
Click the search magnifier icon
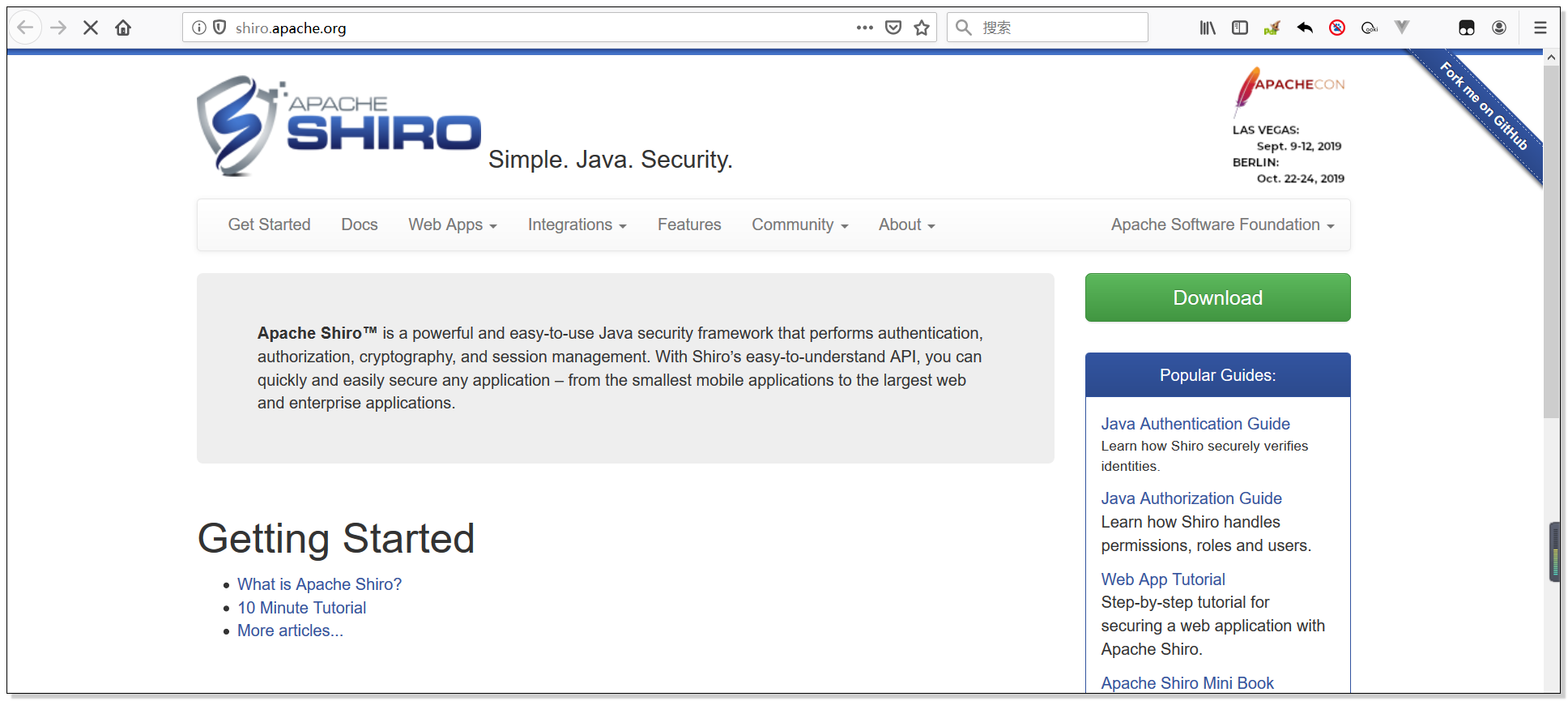(964, 28)
